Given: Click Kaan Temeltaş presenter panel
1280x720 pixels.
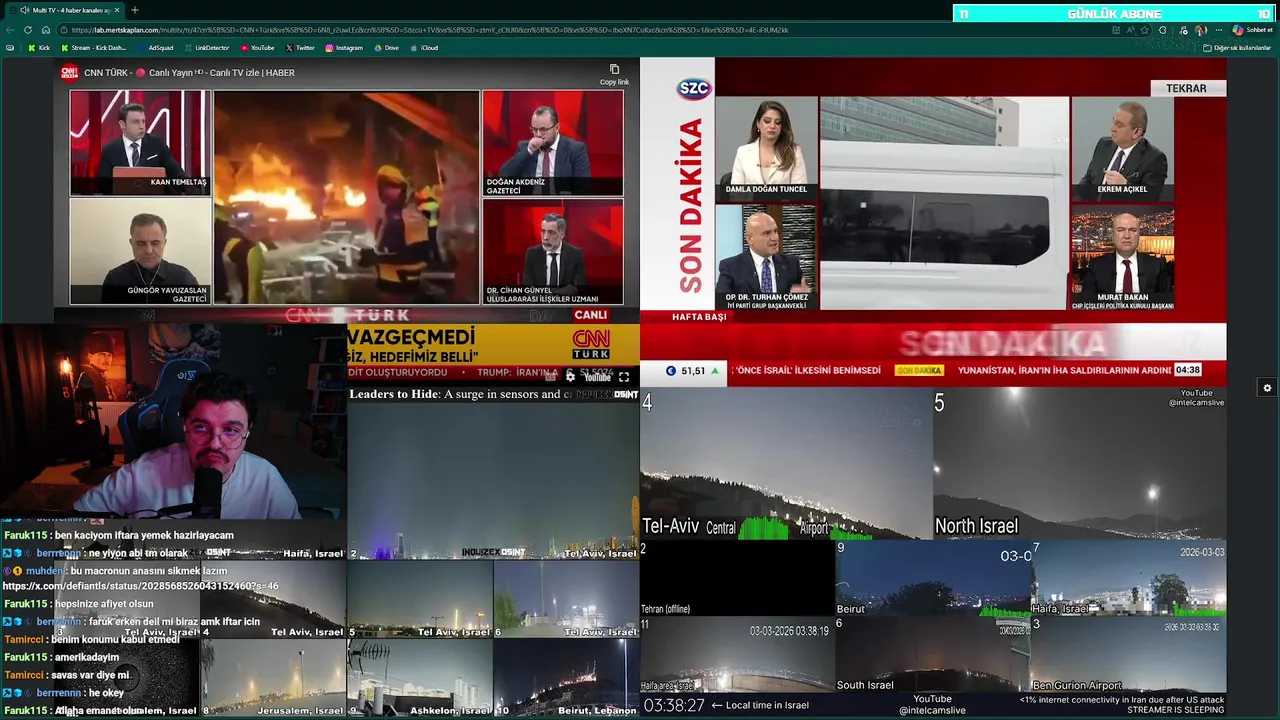Looking at the screenshot, I should (140, 142).
